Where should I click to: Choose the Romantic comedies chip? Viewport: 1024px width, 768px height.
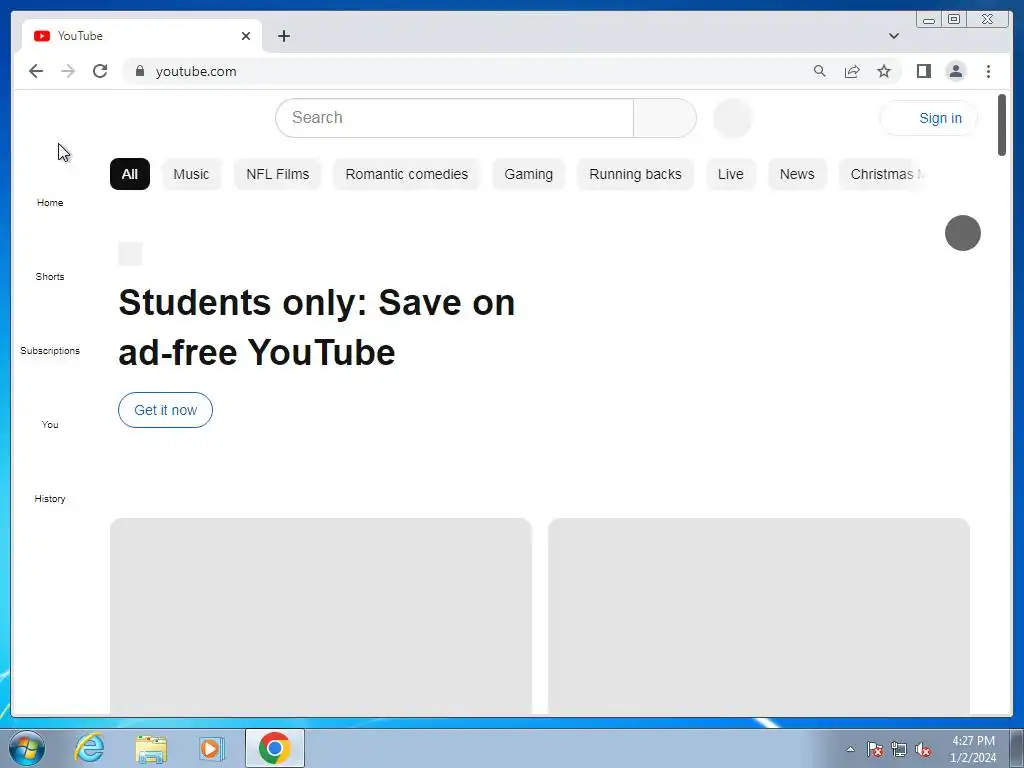tap(407, 174)
